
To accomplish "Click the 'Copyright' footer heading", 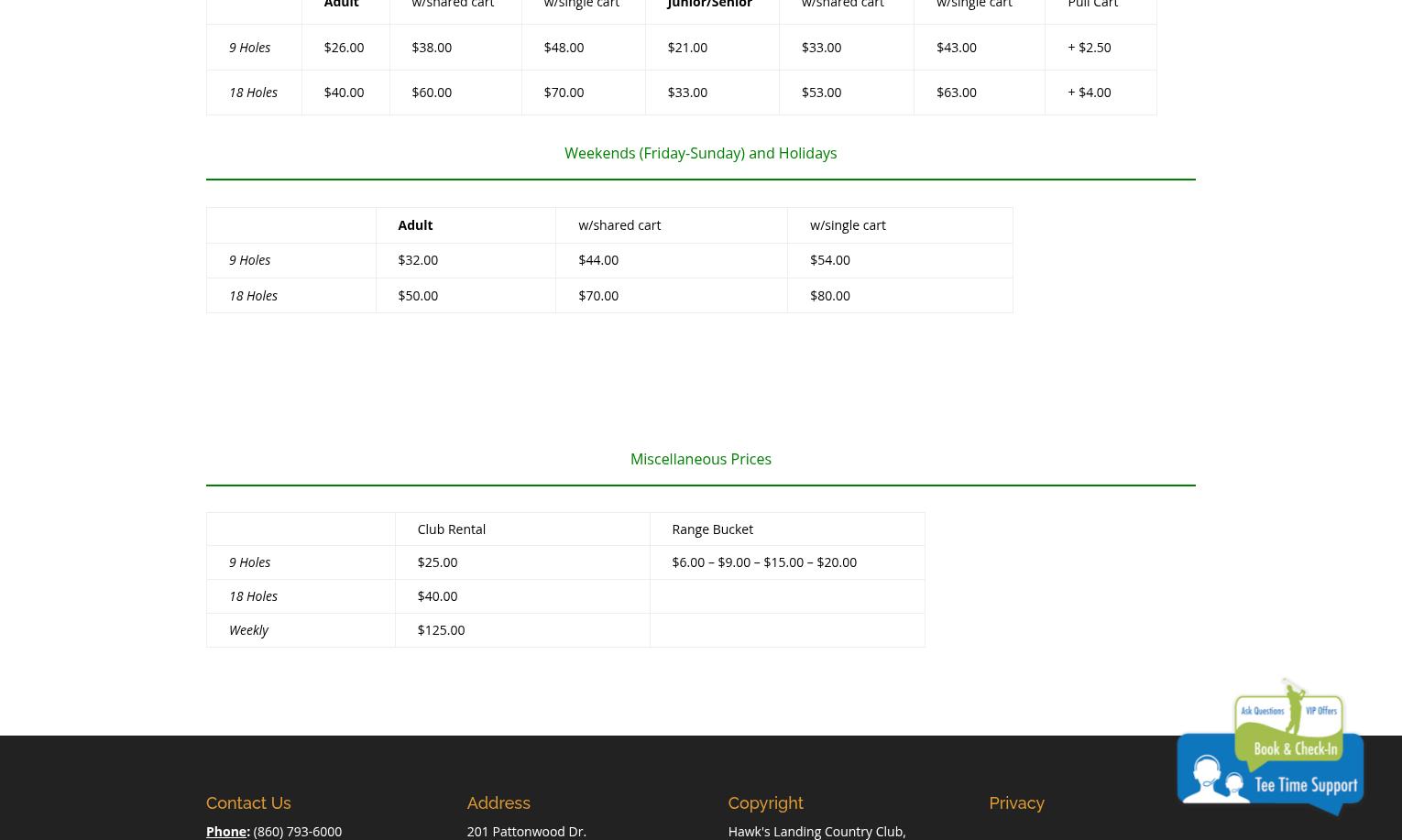I will tap(765, 803).
